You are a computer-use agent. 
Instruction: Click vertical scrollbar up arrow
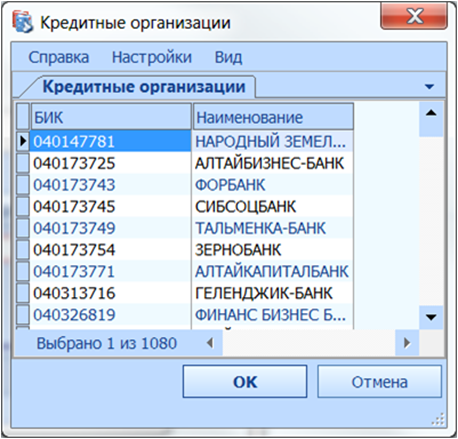click(431, 114)
